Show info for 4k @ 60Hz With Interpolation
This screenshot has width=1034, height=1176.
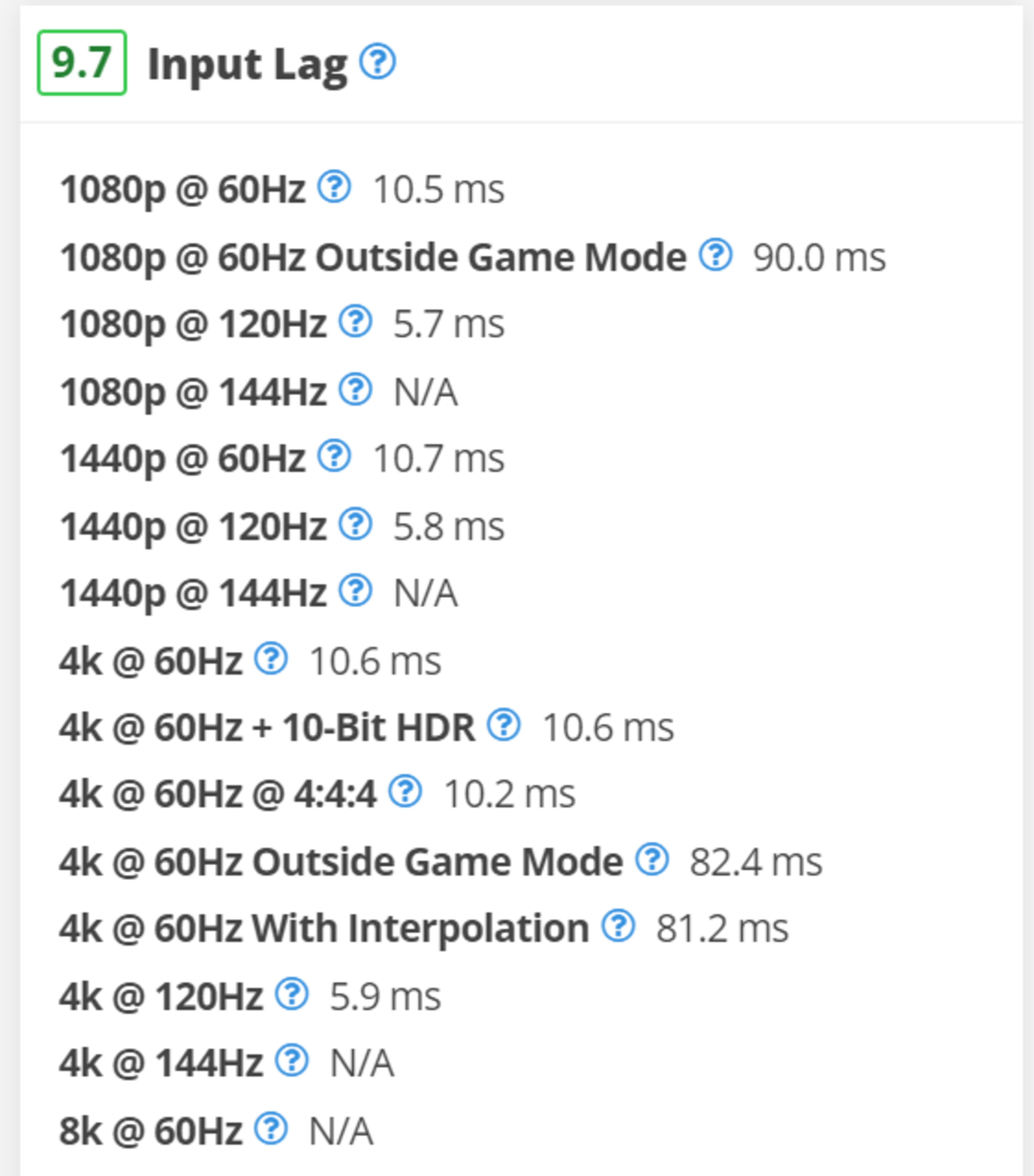(x=619, y=926)
